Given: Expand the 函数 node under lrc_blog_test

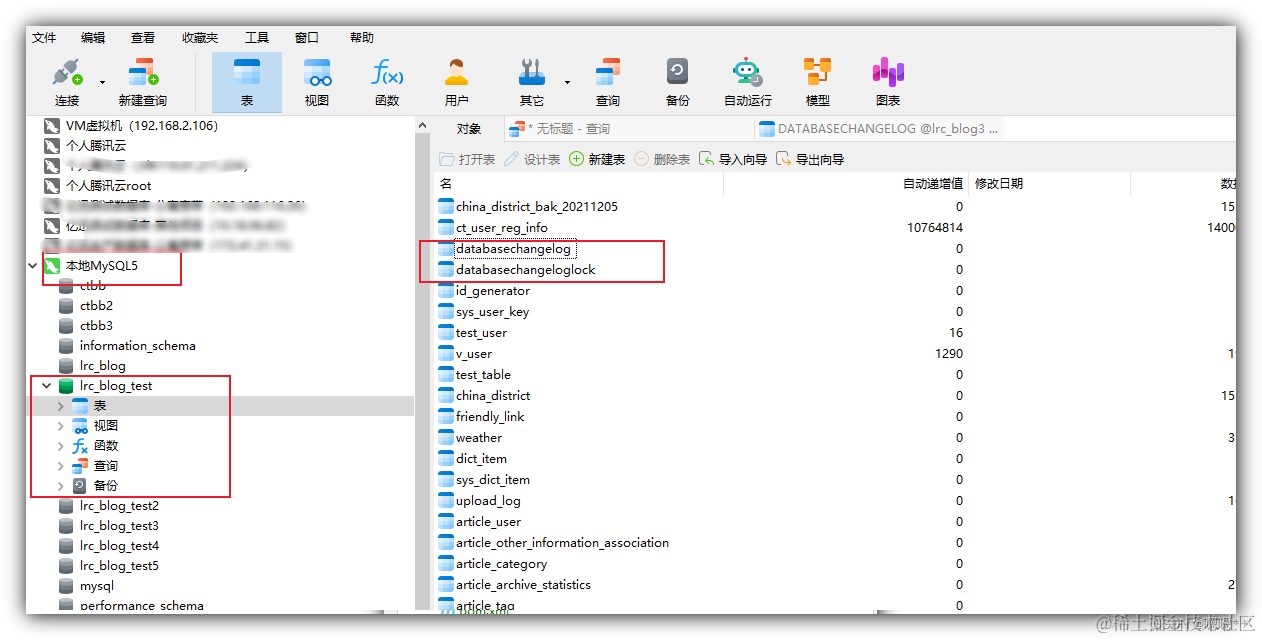Looking at the screenshot, I should 61,446.
